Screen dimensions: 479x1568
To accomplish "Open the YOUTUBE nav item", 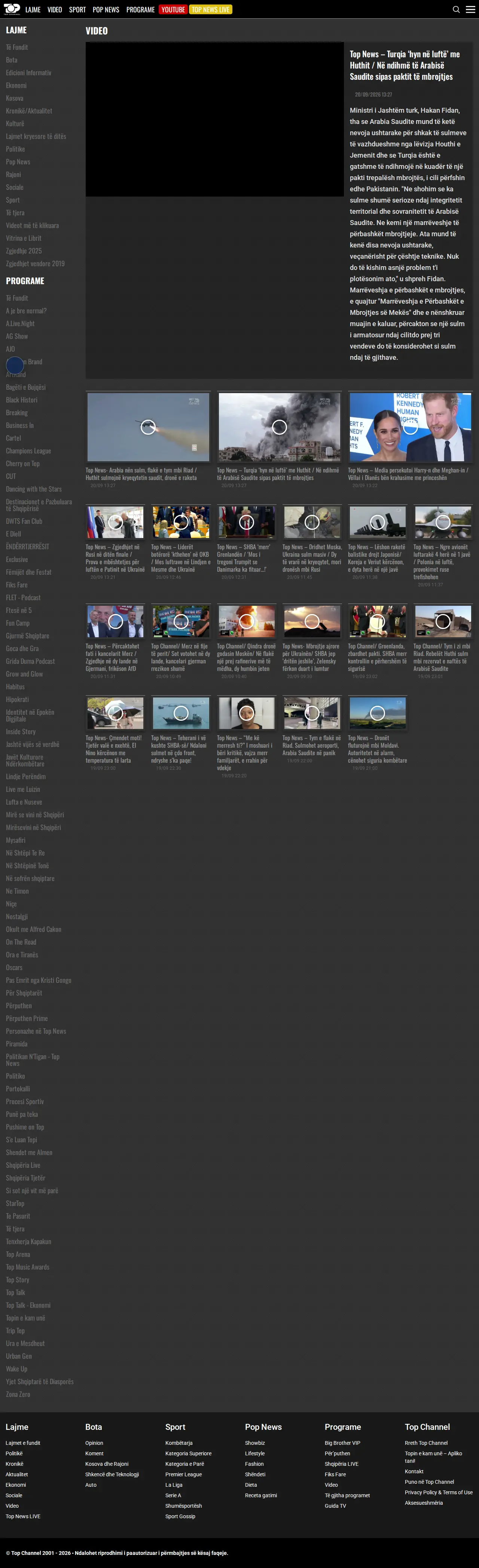I will (x=173, y=10).
